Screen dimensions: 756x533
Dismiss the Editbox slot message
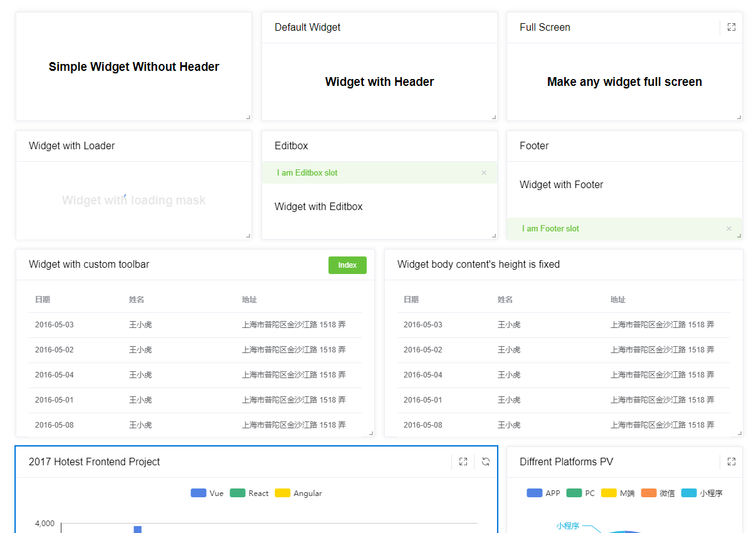click(x=484, y=173)
